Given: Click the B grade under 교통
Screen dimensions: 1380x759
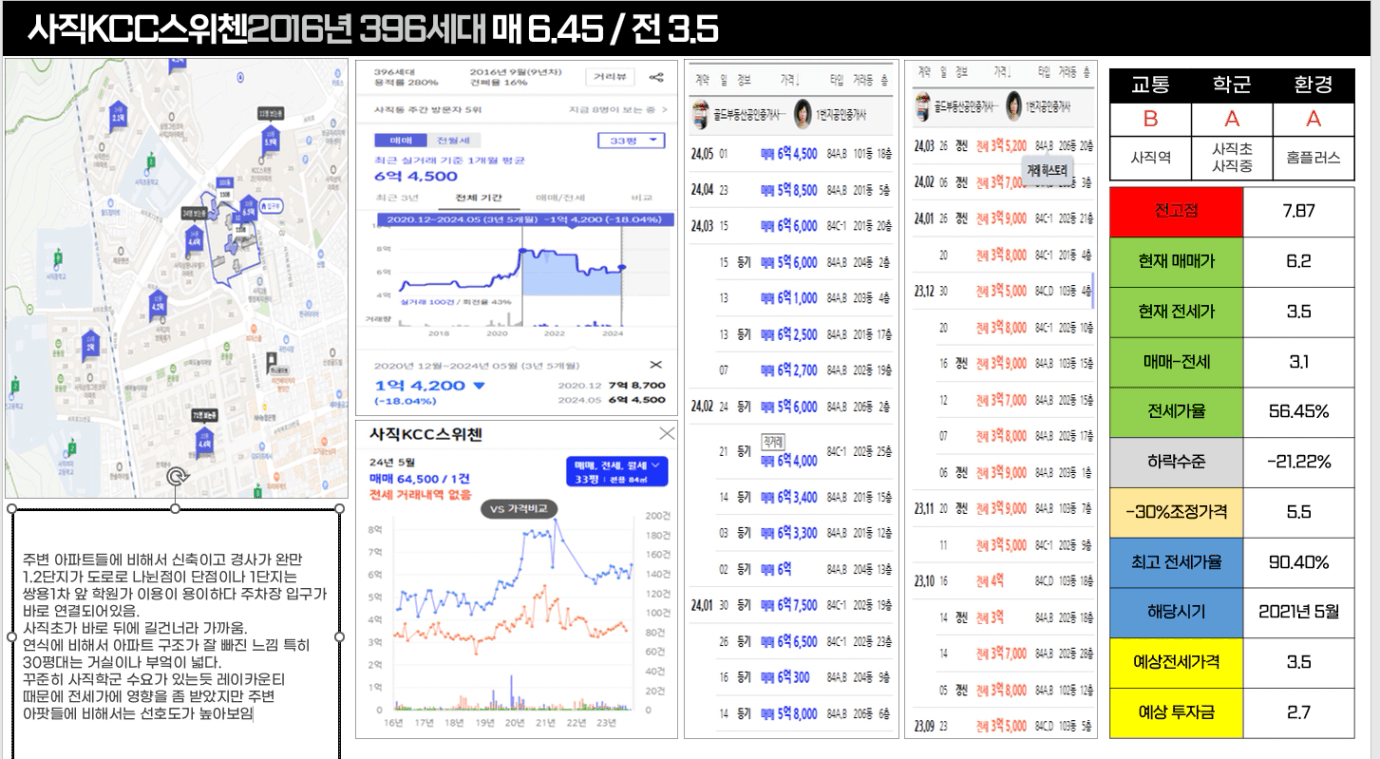Looking at the screenshot, I should [1150, 120].
